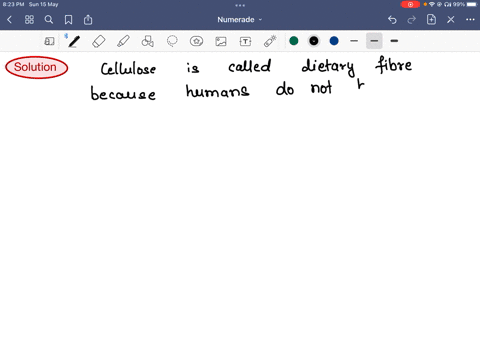Choose the blue pen color

tap(334, 41)
